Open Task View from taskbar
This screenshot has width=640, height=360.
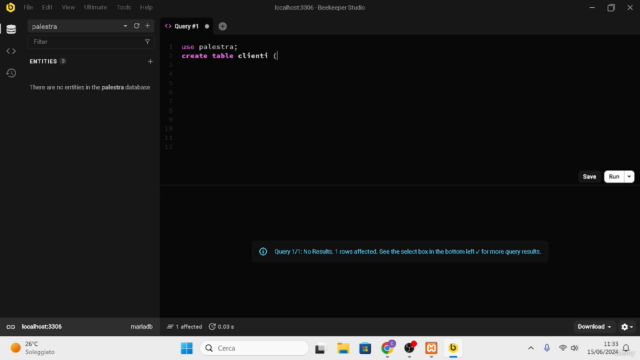click(320, 348)
